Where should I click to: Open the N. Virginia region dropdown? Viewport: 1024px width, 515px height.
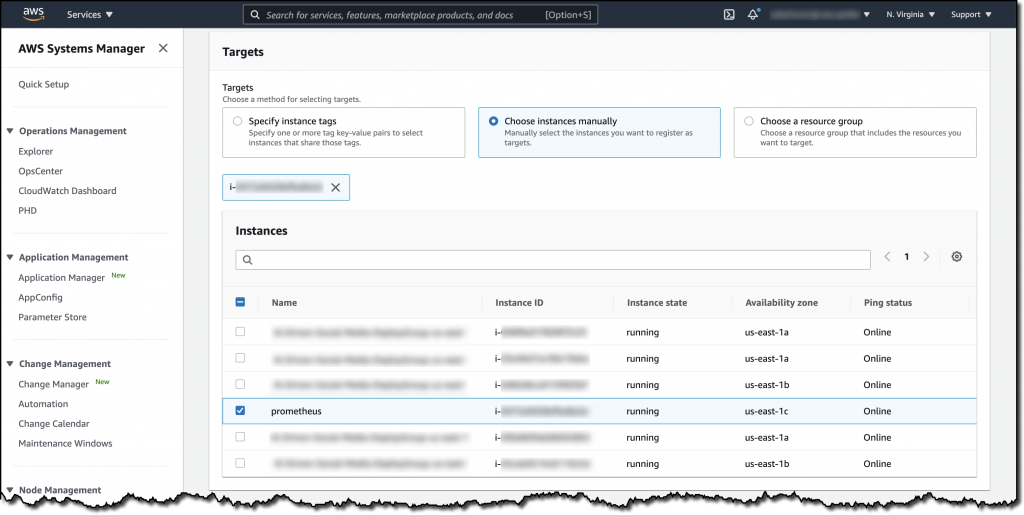910,14
